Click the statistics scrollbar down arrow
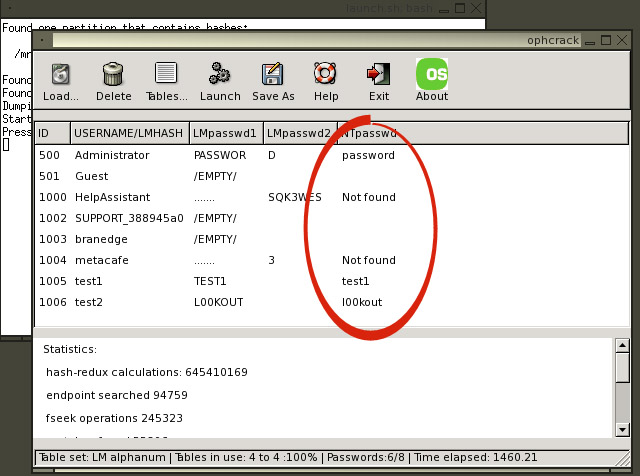The width and height of the screenshot is (640, 476). tap(622, 429)
